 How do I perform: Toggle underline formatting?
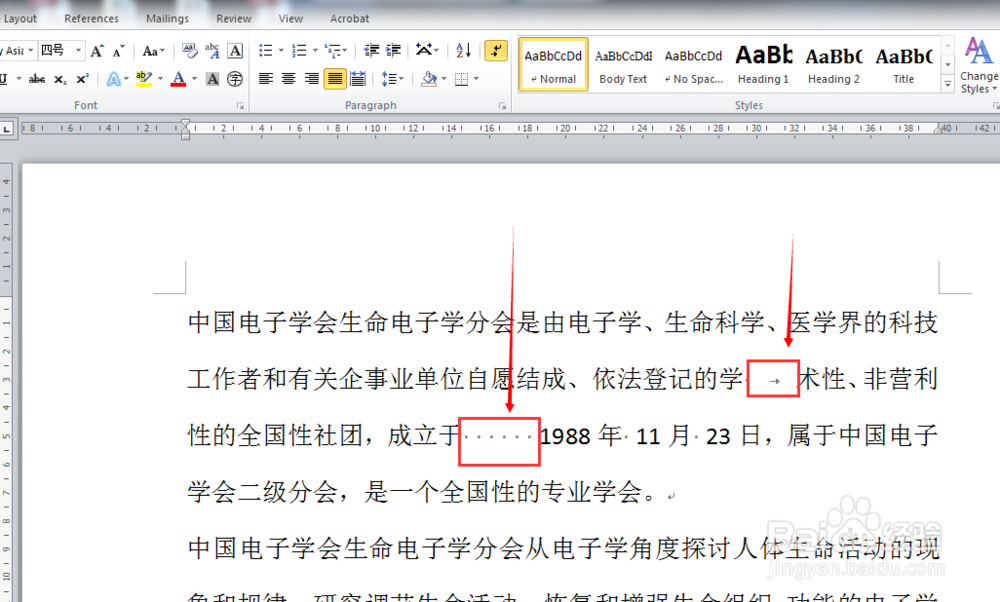pos(4,79)
